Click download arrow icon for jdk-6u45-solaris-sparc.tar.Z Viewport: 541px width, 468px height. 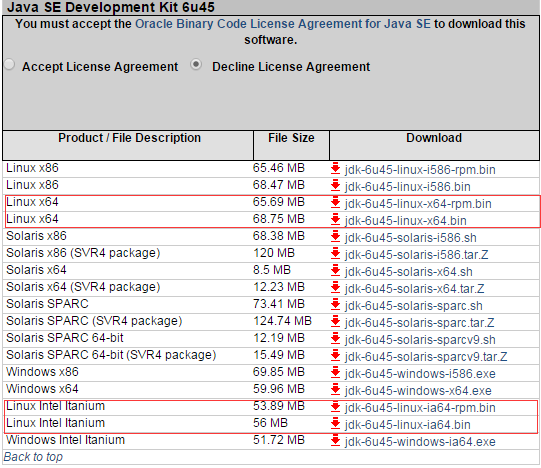click(335, 321)
